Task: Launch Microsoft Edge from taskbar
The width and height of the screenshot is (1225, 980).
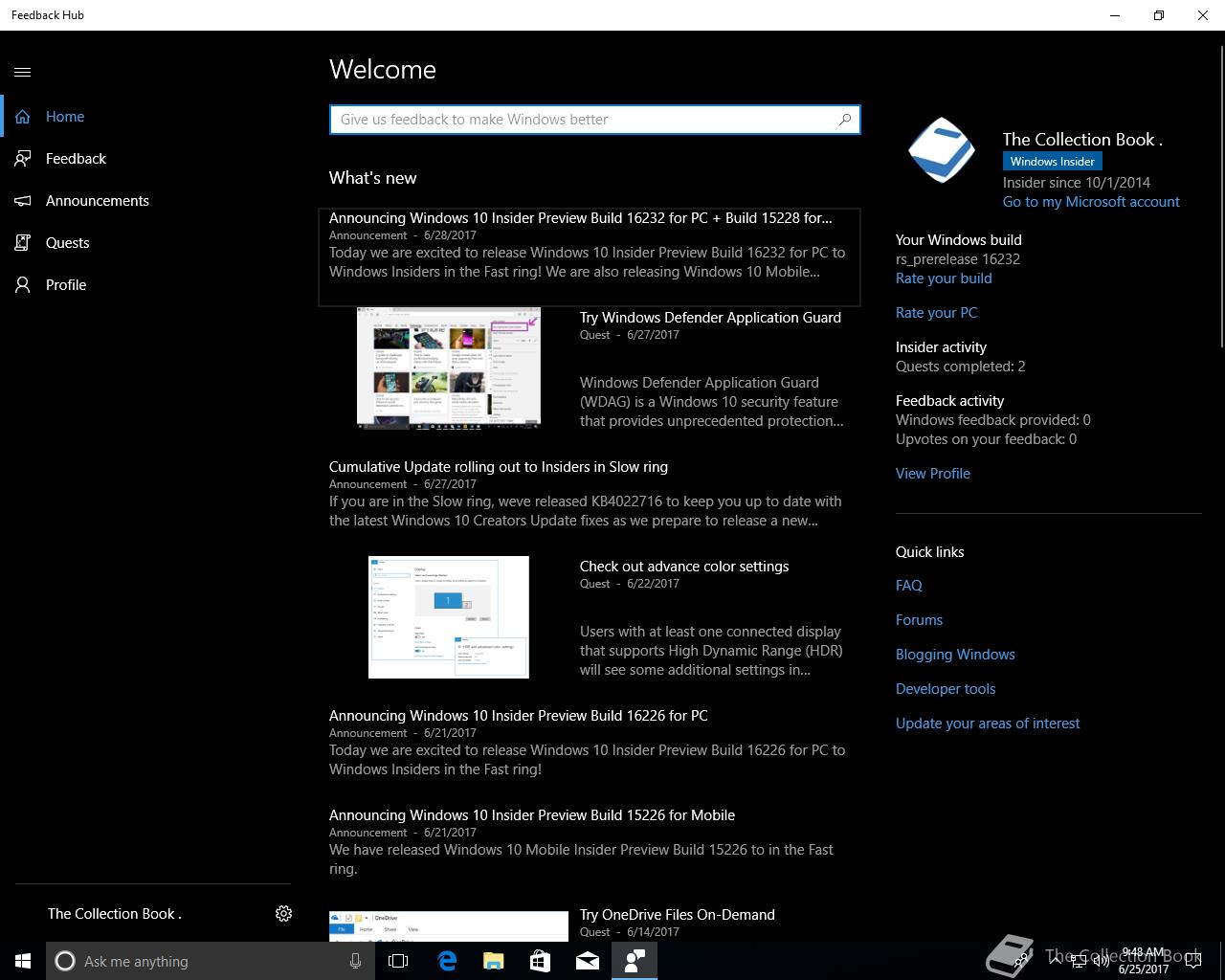Action: [x=446, y=961]
